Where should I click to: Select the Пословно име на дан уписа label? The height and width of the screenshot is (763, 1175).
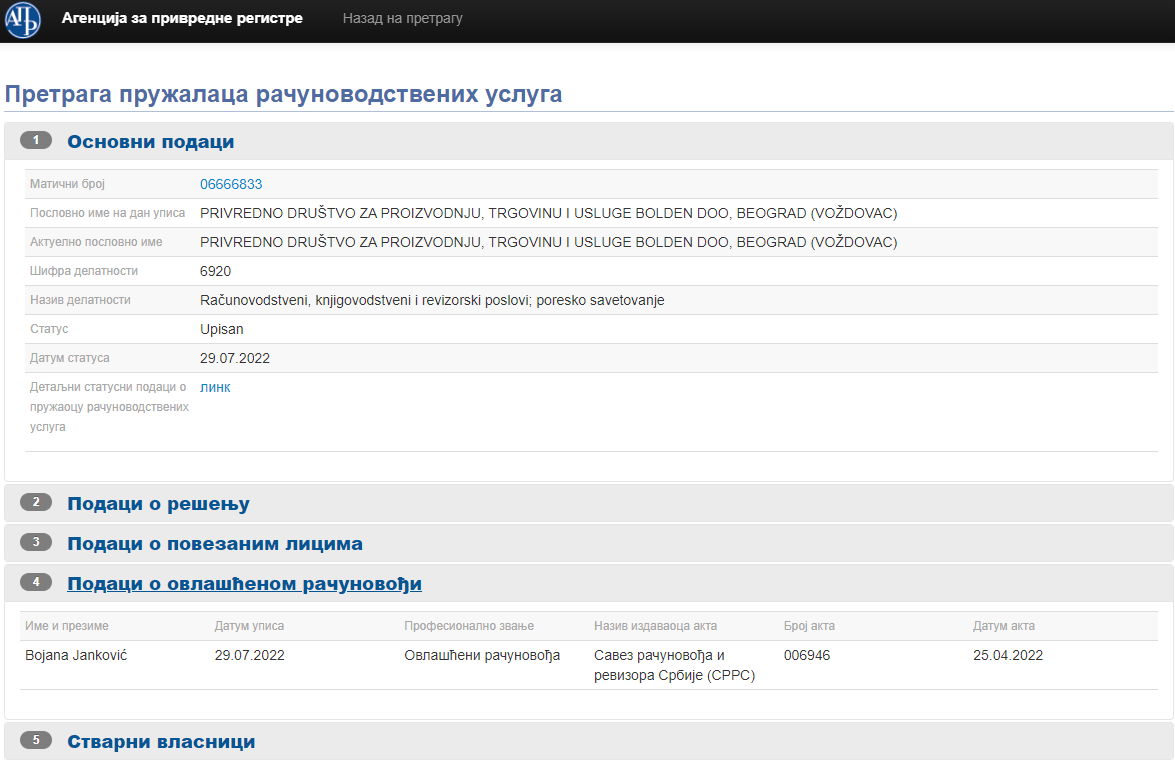tap(107, 213)
